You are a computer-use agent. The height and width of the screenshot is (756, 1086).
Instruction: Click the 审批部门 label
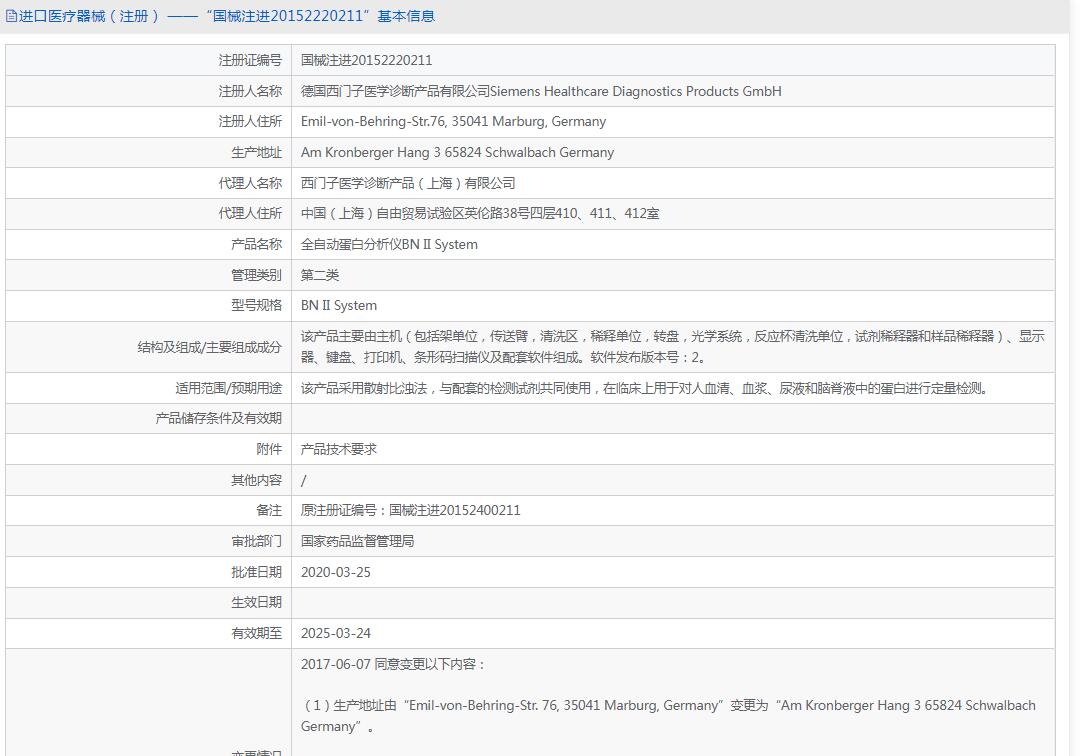click(x=256, y=541)
